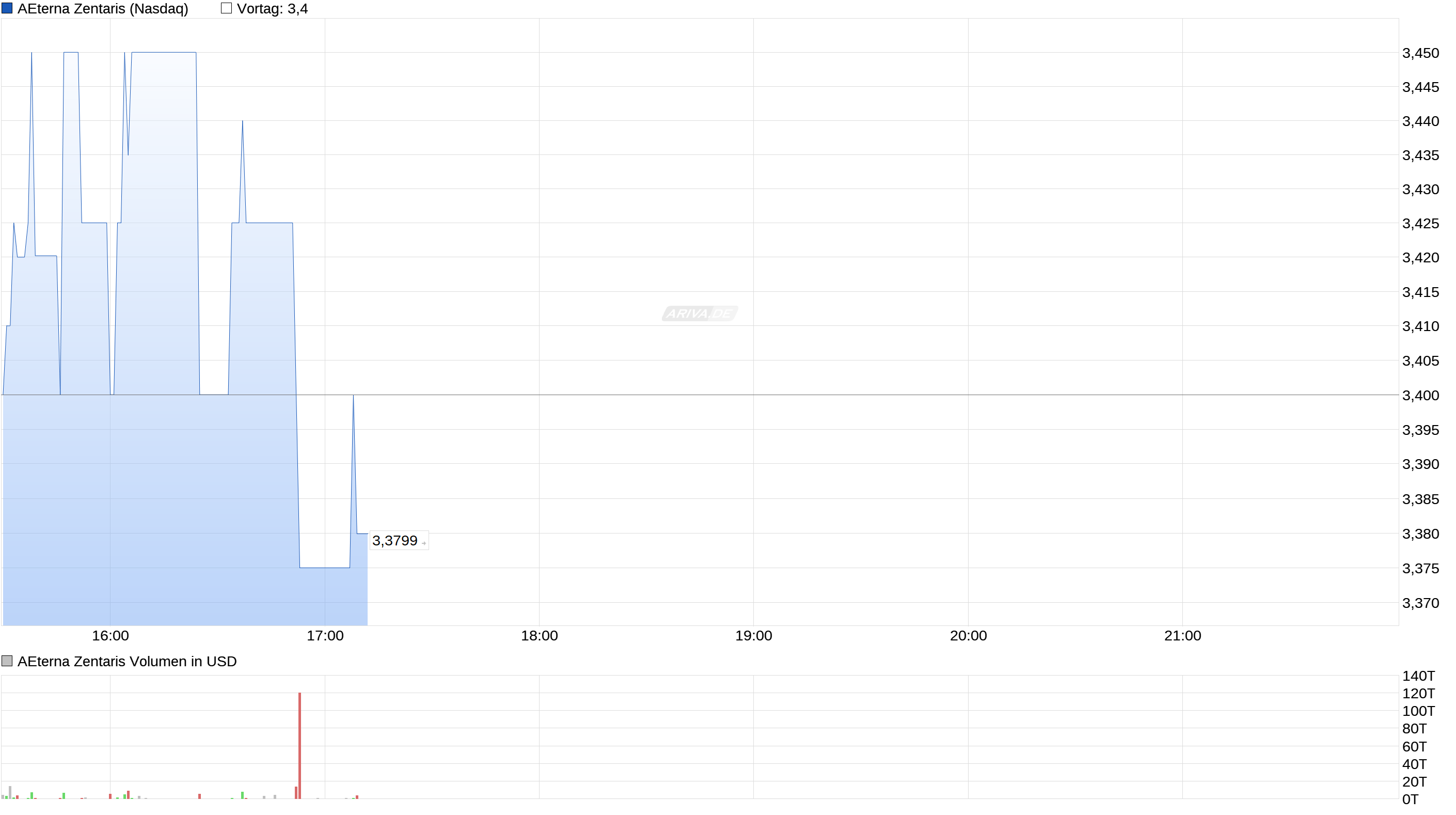The width and height of the screenshot is (1456, 815).
Task: Click the AEterna Zentaris (Nasdaq) legend text
Action: [x=103, y=8]
